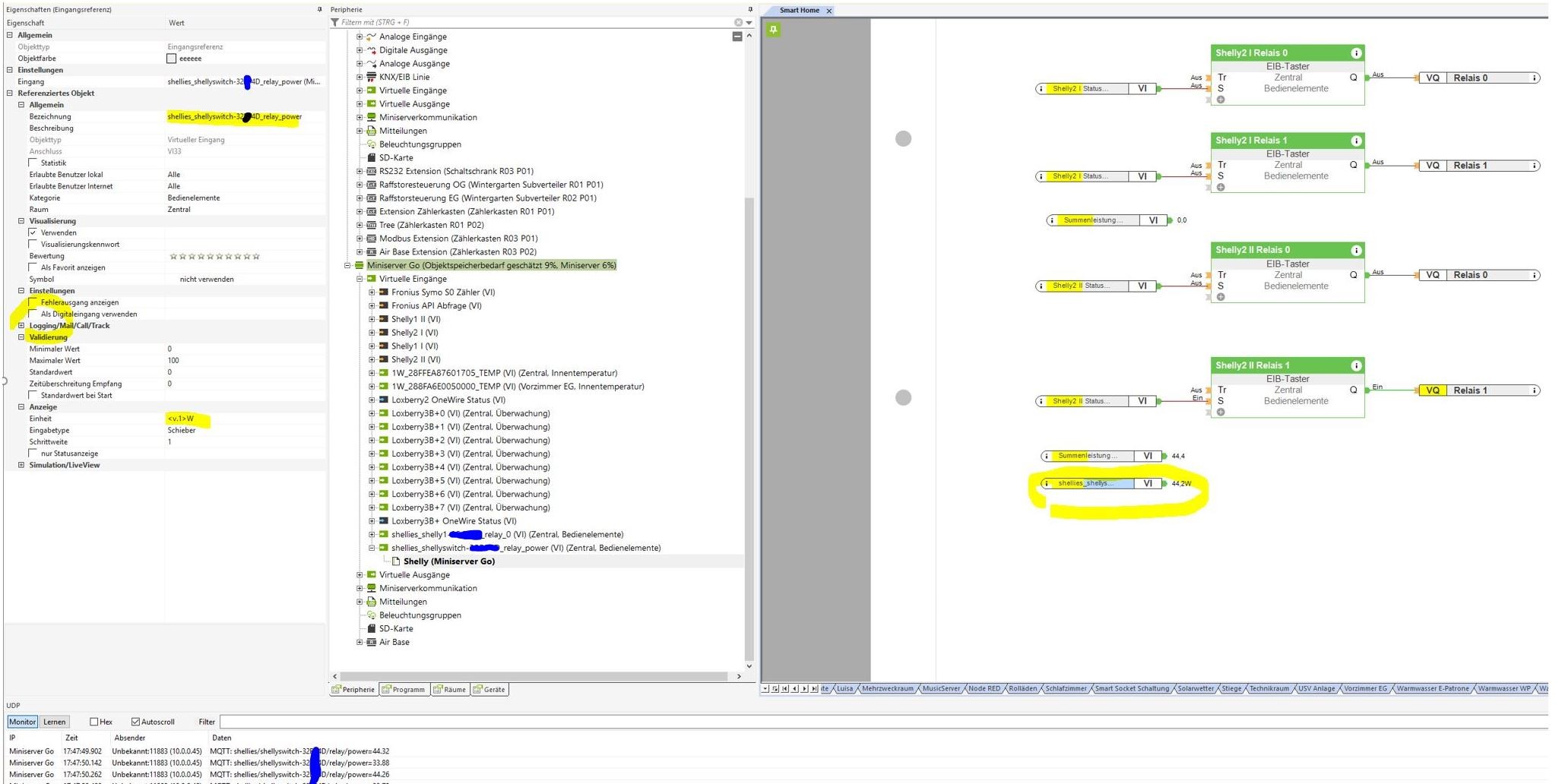Image resolution: width=1562 pixels, height=784 pixels.
Task: Enable the Visualisierungskennwort checkbox
Action: point(33,244)
